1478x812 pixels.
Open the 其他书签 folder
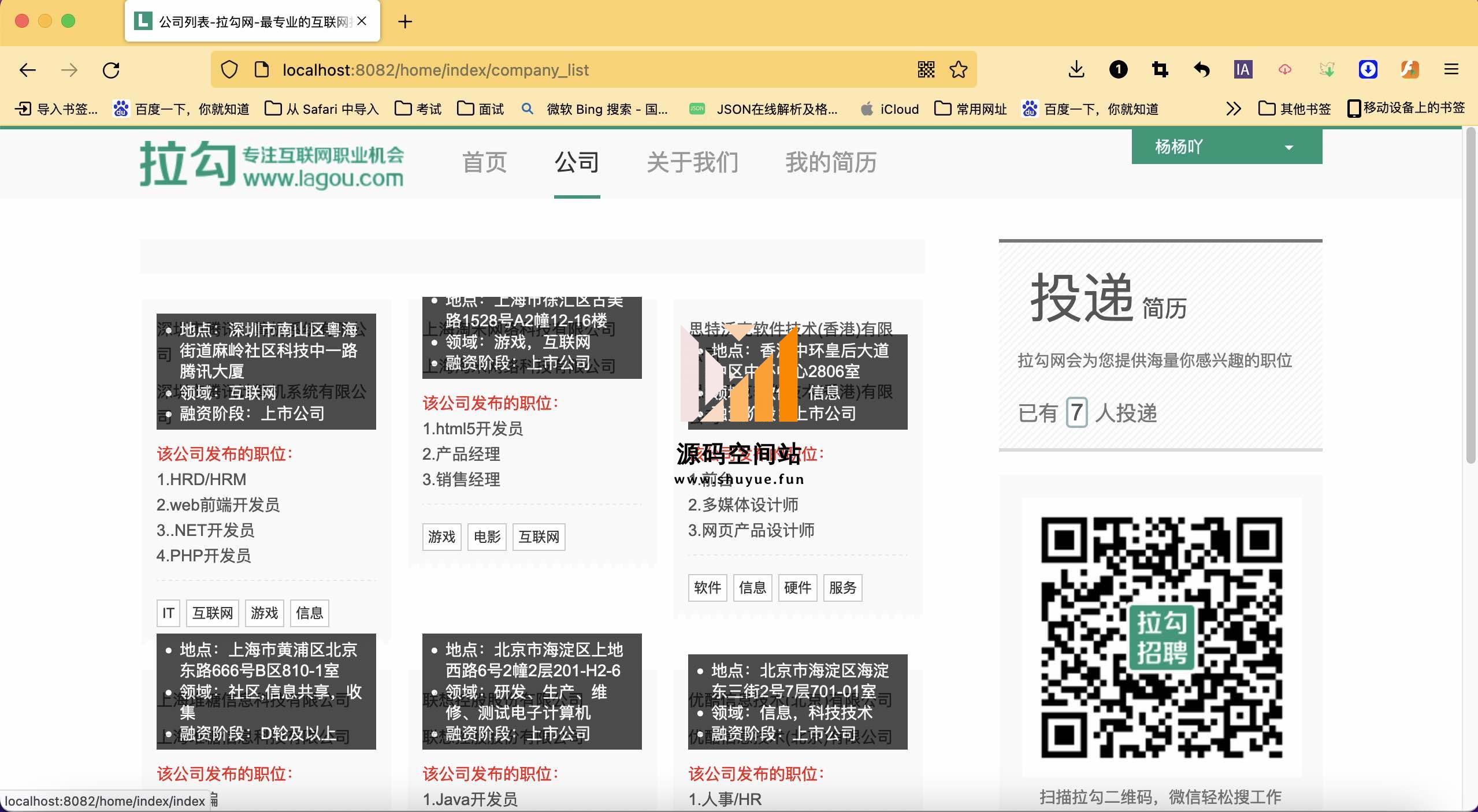click(x=1294, y=109)
